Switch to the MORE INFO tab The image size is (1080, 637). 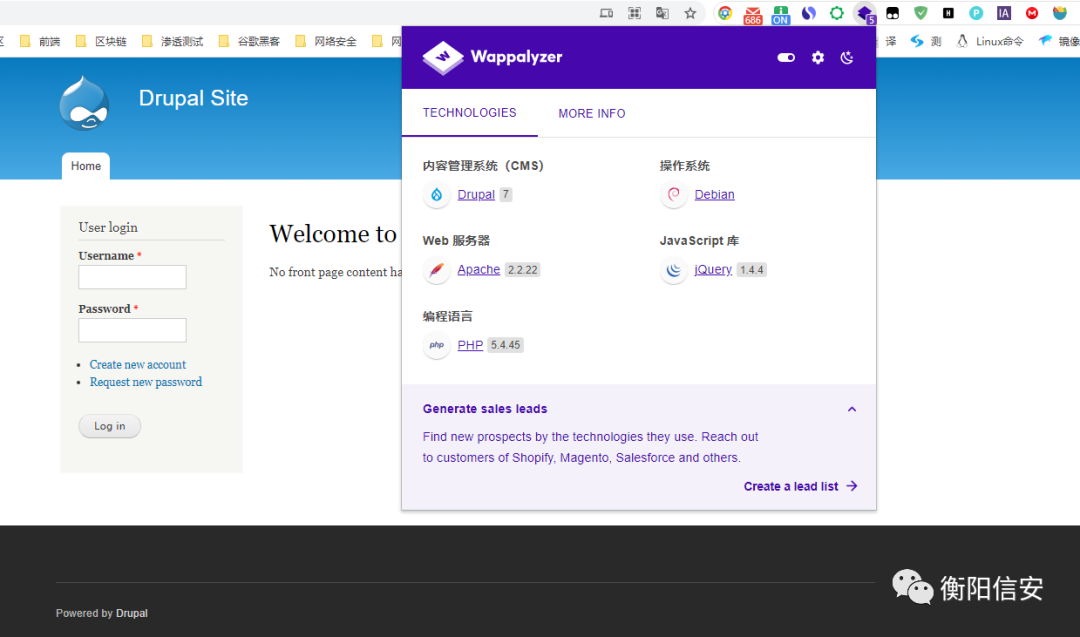[592, 114]
